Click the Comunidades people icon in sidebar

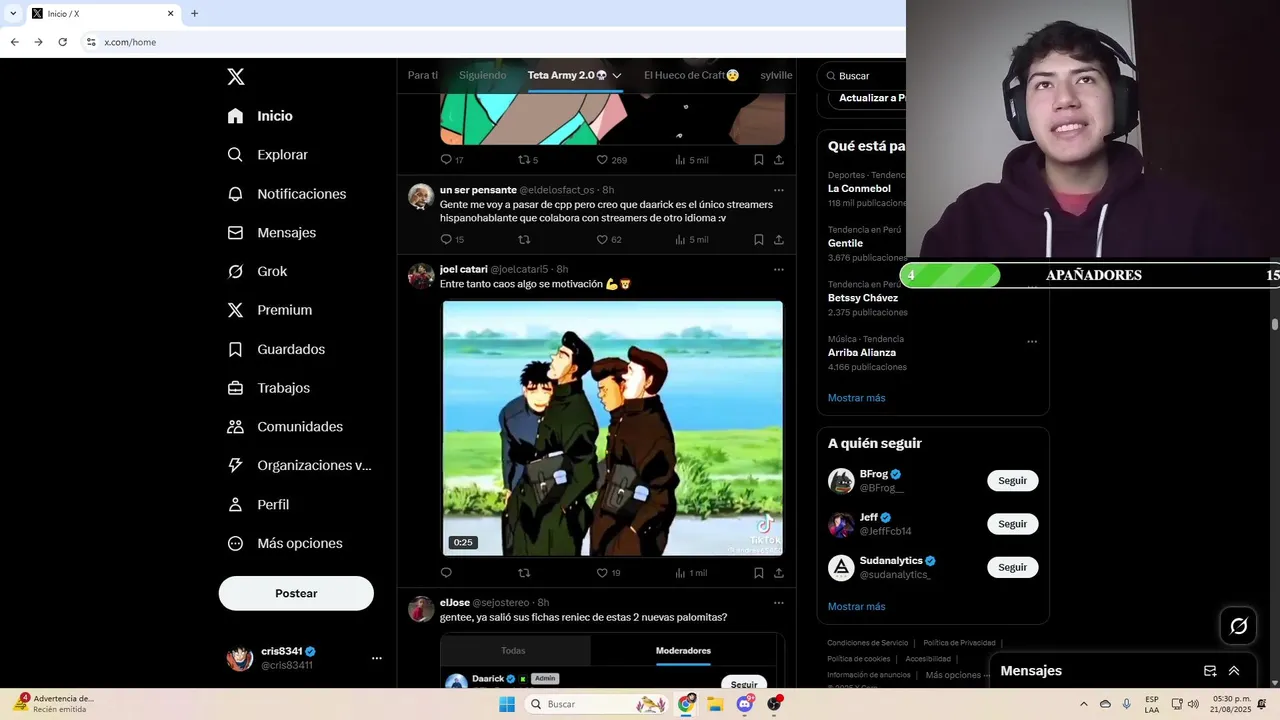pos(235,427)
